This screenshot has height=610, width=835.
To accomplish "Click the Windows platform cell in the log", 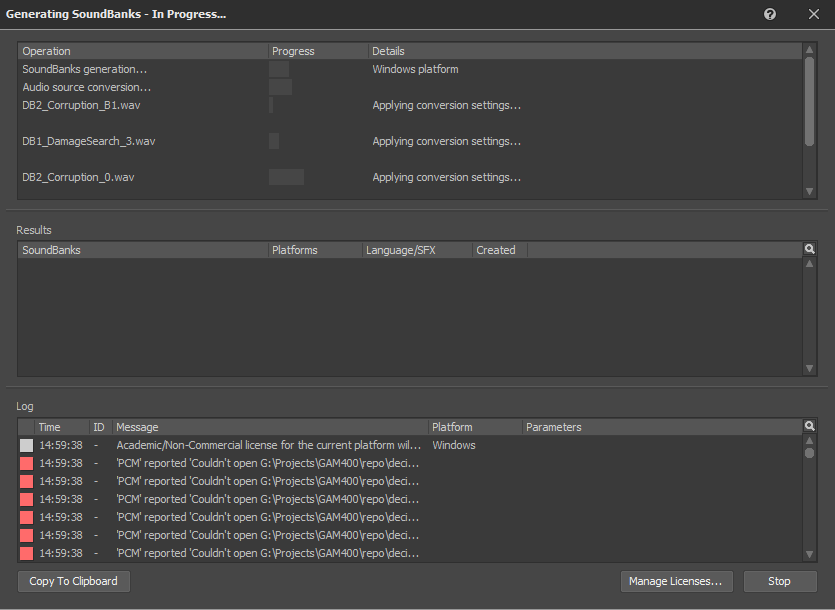I will 454,445.
